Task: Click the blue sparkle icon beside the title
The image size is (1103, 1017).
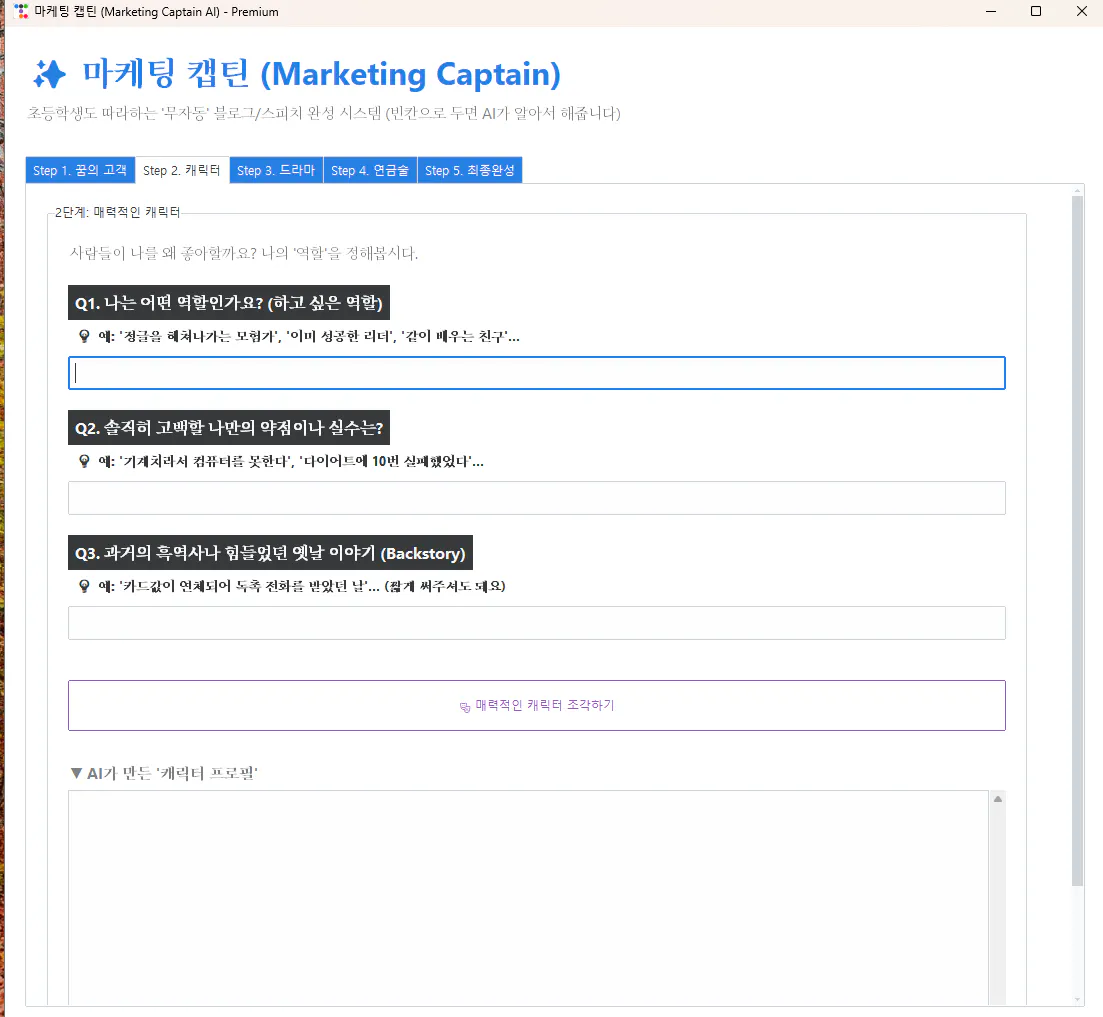Action: click(x=47, y=74)
